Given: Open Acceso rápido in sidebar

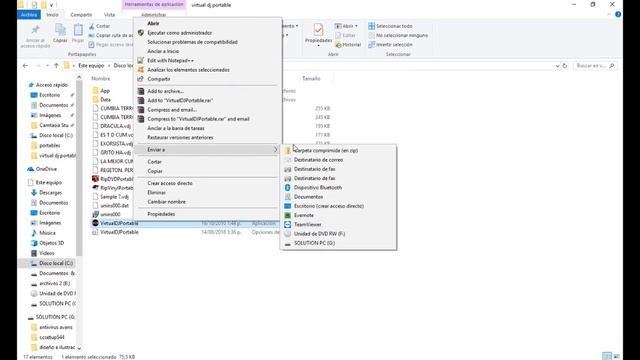Looking at the screenshot, I should click(x=51, y=85).
